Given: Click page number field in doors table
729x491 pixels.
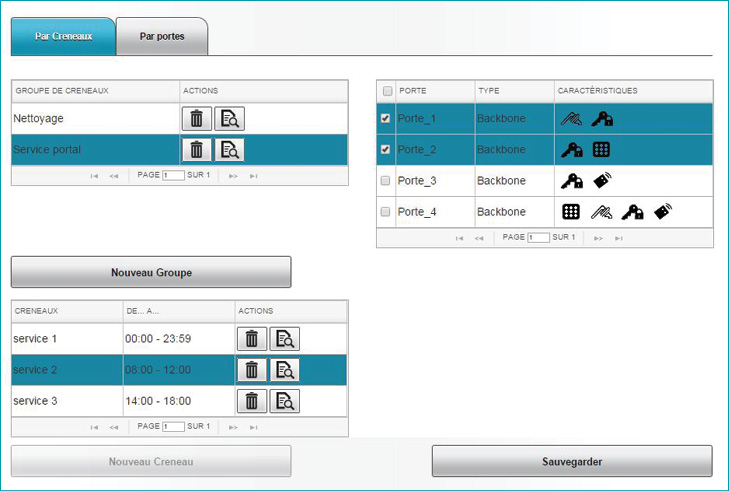Looking at the screenshot, I should [538, 238].
